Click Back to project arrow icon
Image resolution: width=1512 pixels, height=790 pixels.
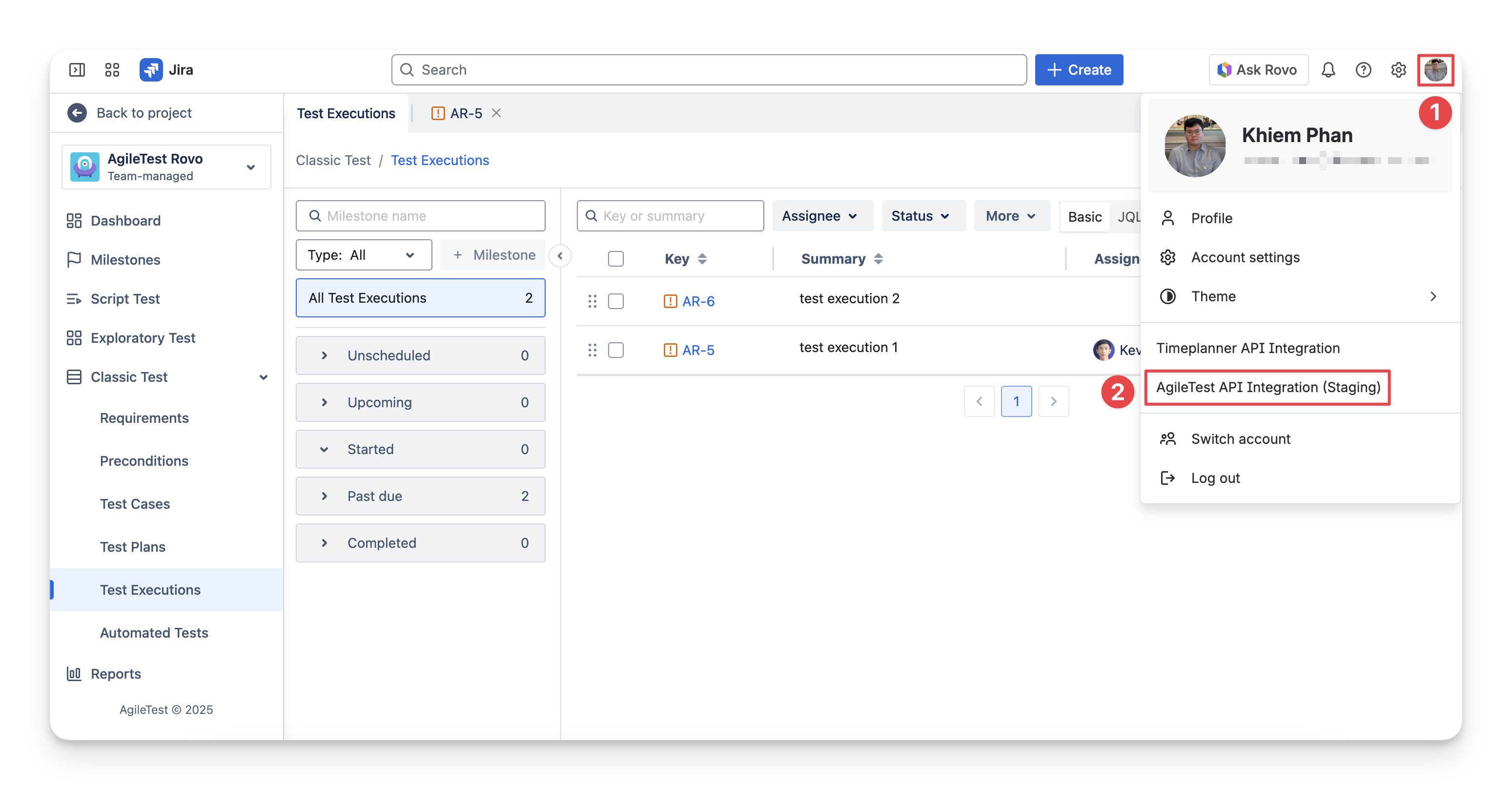click(x=77, y=113)
